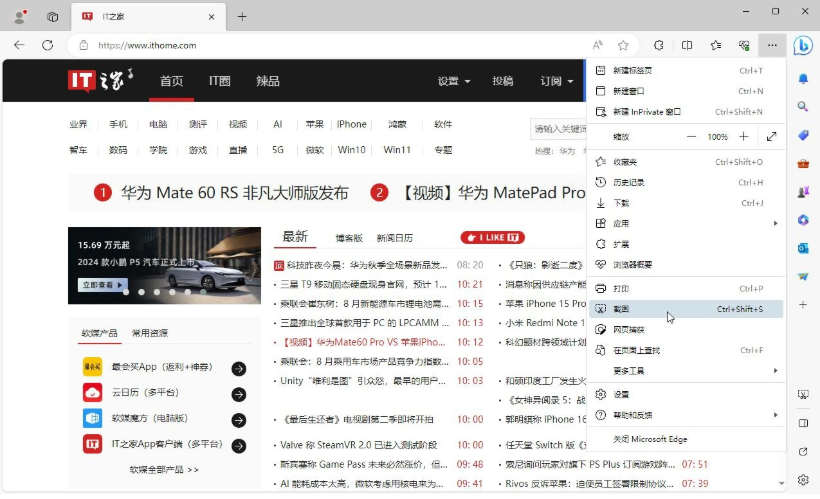Open the Win11 category link
This screenshot has height=499, width=820.
point(397,150)
